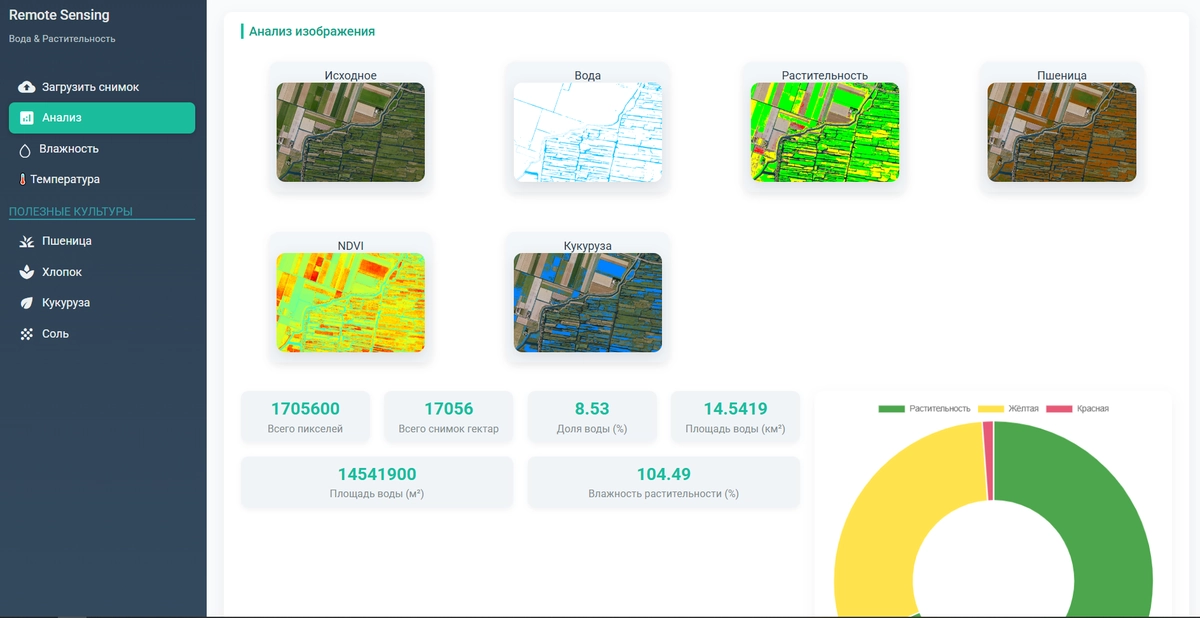Click the Вода & Растительность subtitle
Screen dimensions: 1200x618
coord(62,39)
